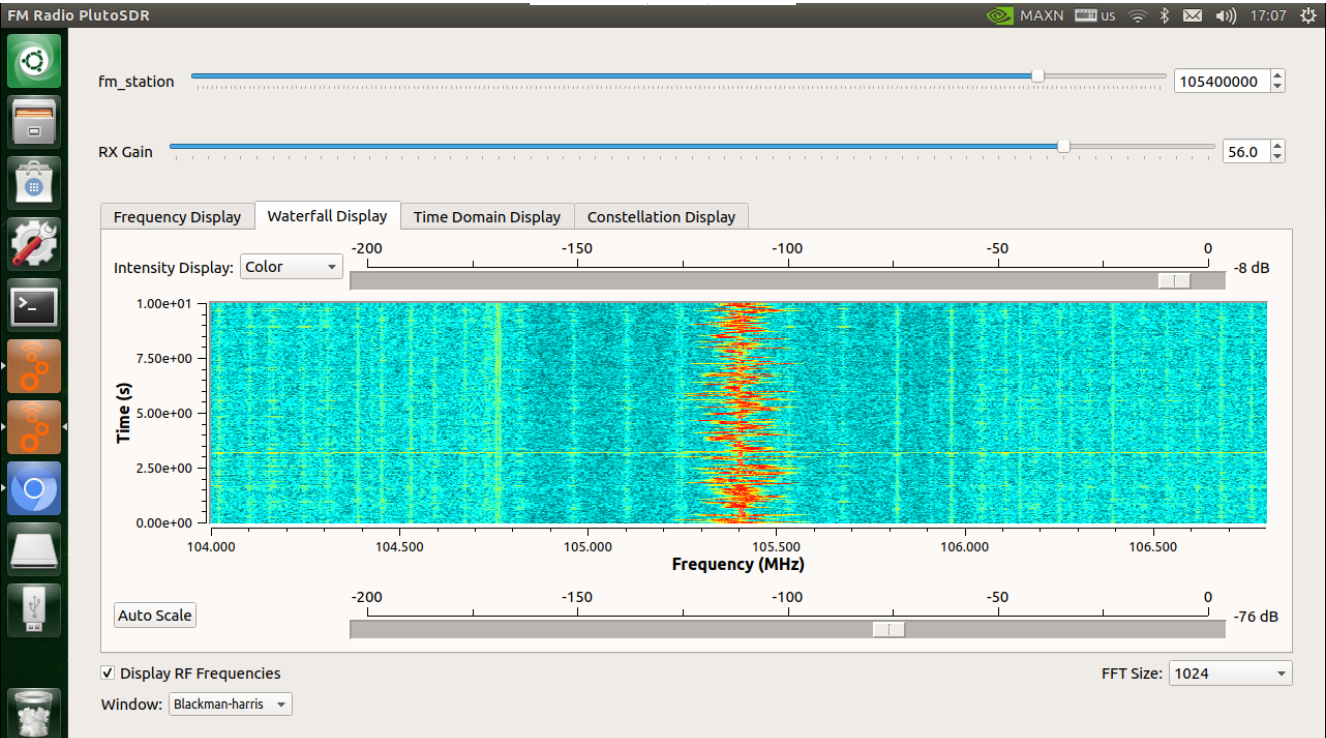Open the removable drive icon in dock

(x=35, y=548)
